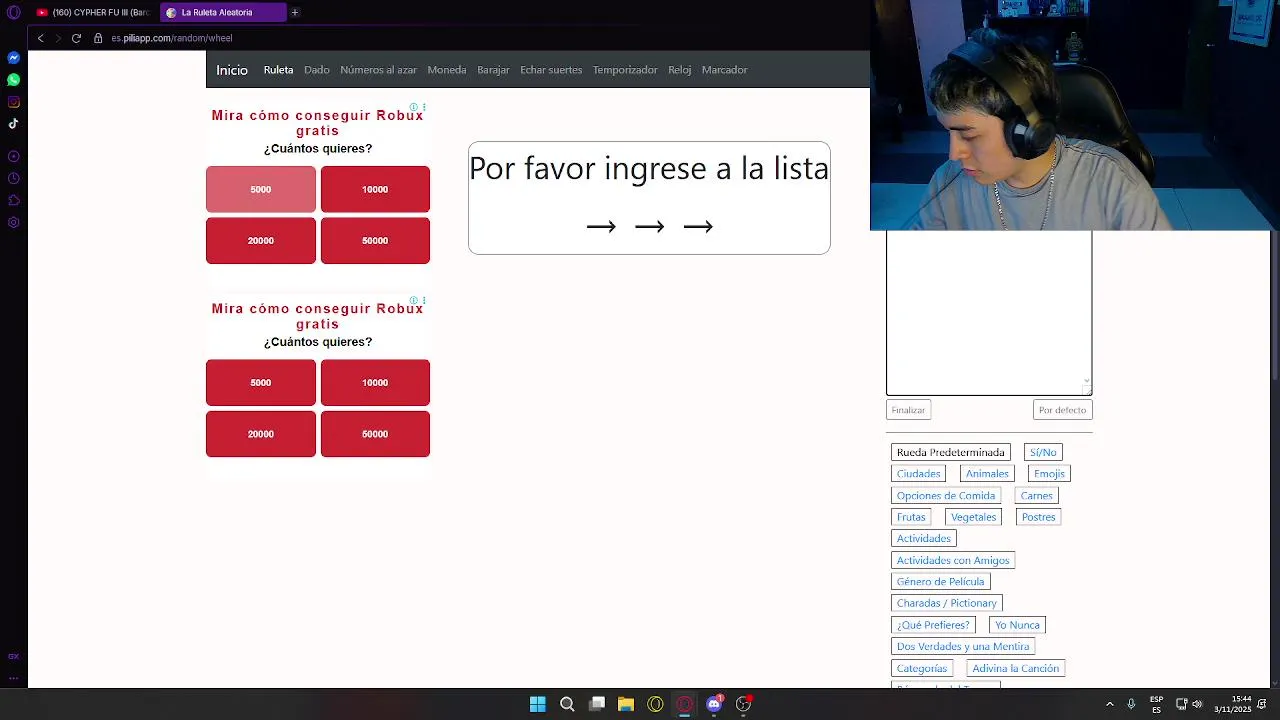Select Género de Película preset
1280x720 pixels.
[x=941, y=582]
